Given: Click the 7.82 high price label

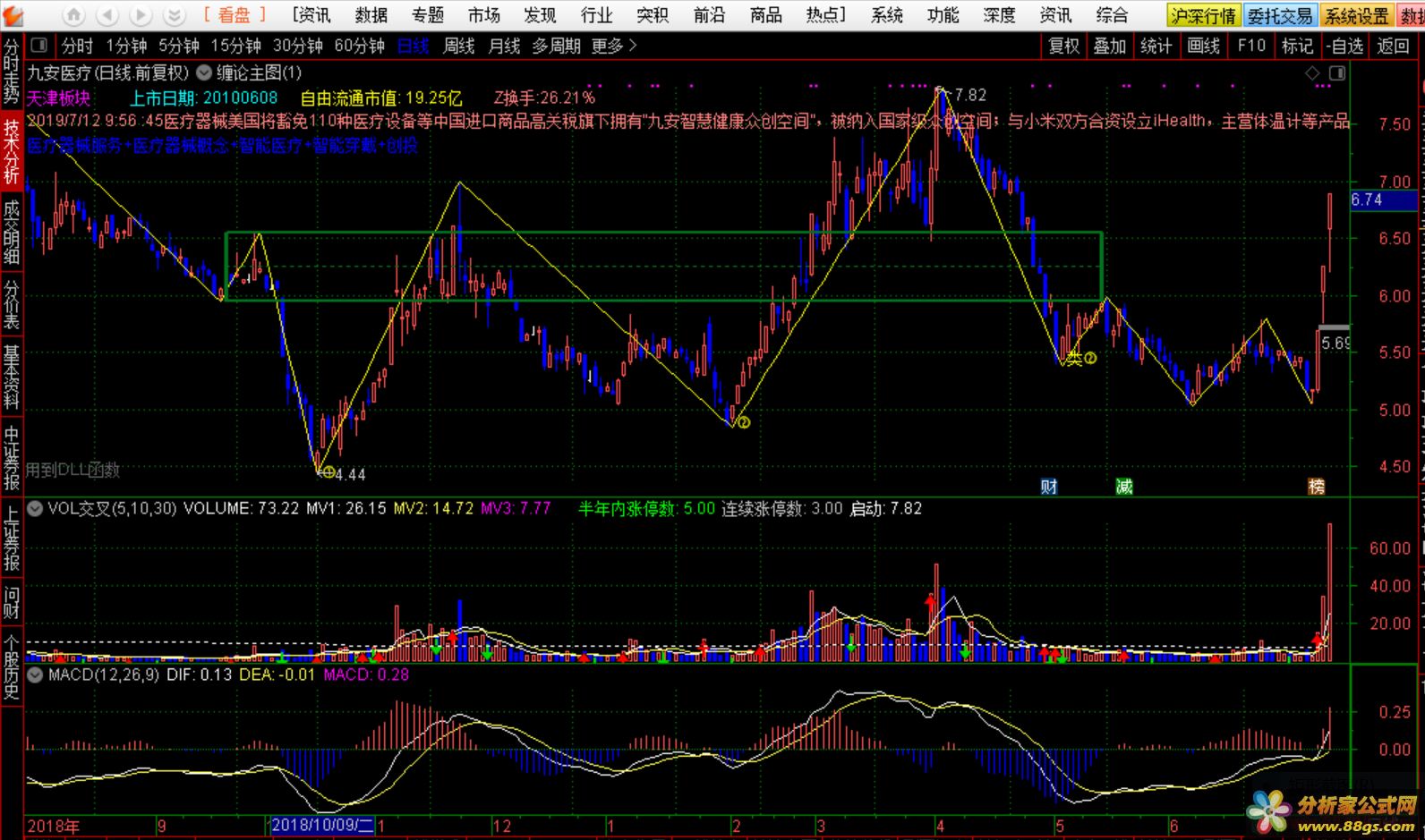Looking at the screenshot, I should click(x=970, y=95).
